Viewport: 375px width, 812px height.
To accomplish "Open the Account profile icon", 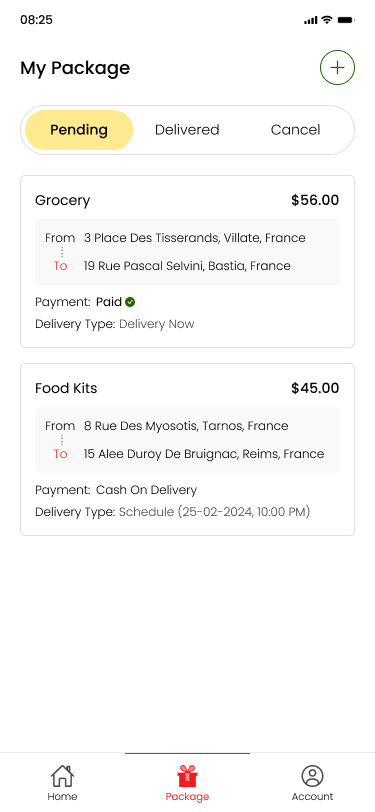I will [x=312, y=776].
